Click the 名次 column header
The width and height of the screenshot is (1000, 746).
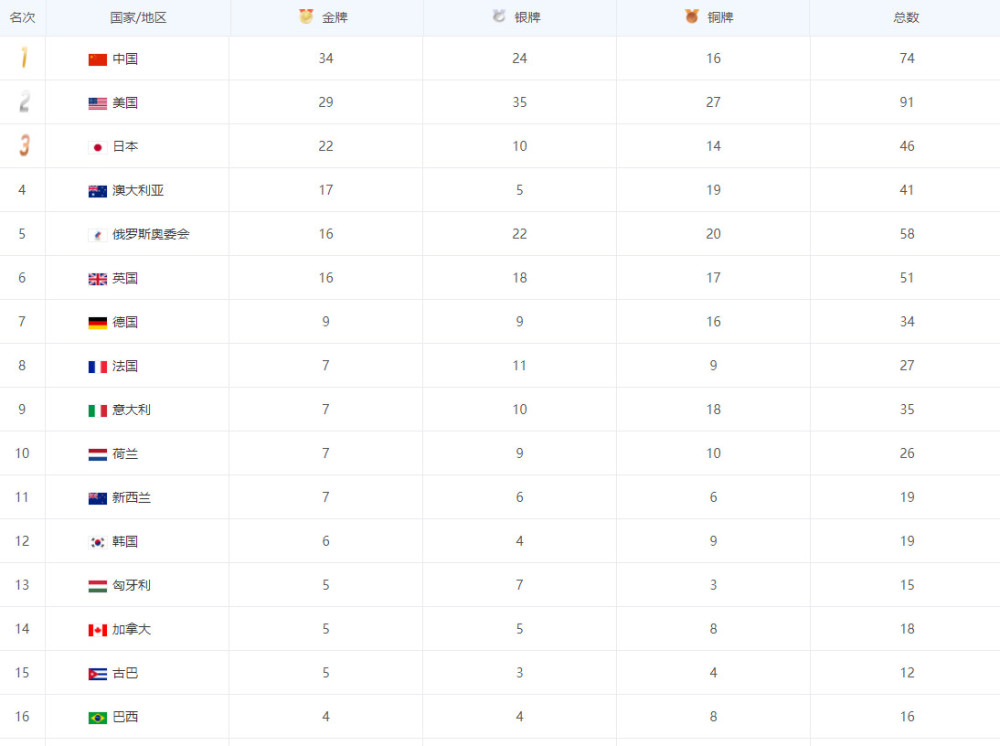tap(22, 18)
